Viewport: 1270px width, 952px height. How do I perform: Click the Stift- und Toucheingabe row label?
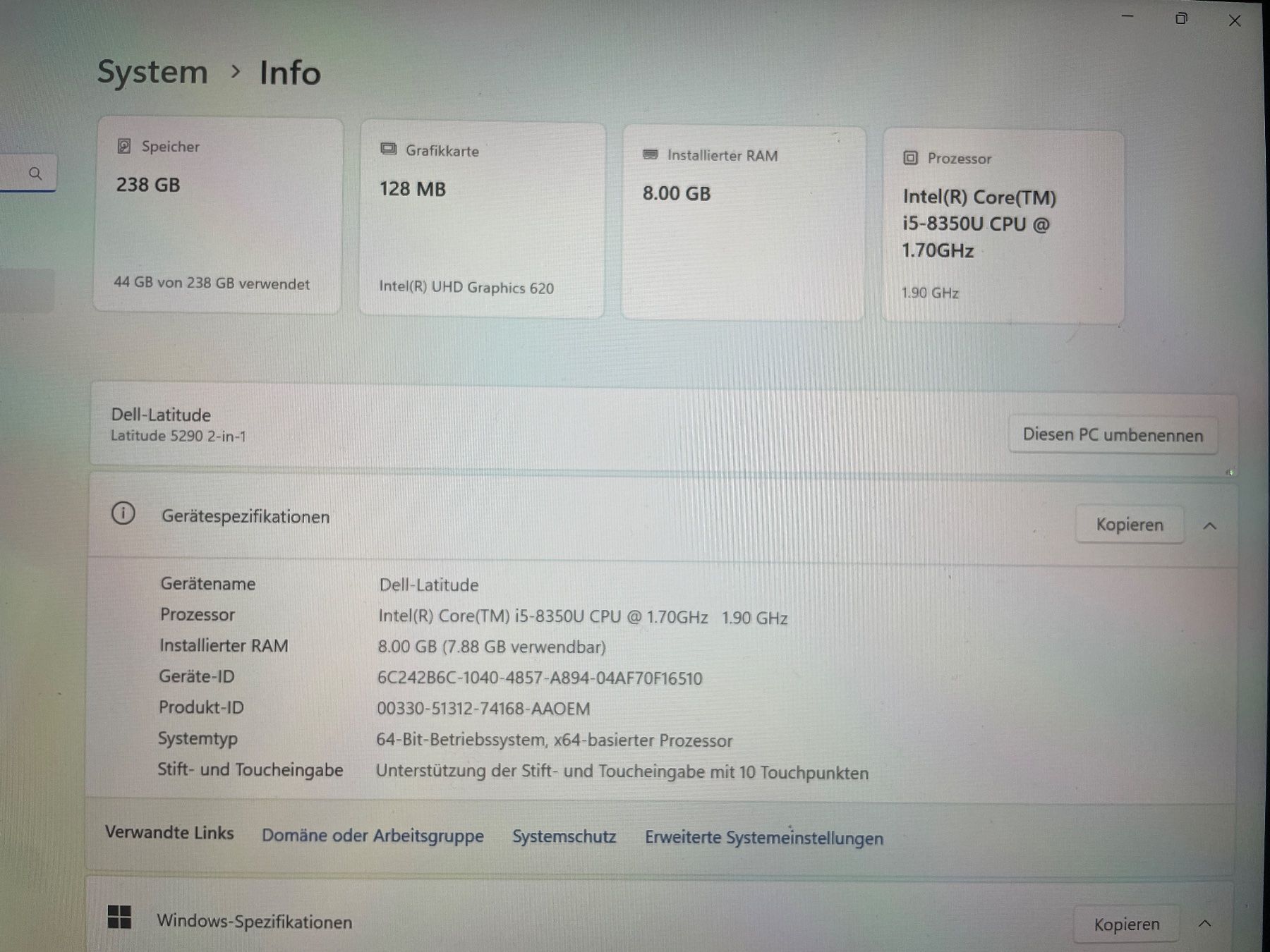tap(250, 769)
